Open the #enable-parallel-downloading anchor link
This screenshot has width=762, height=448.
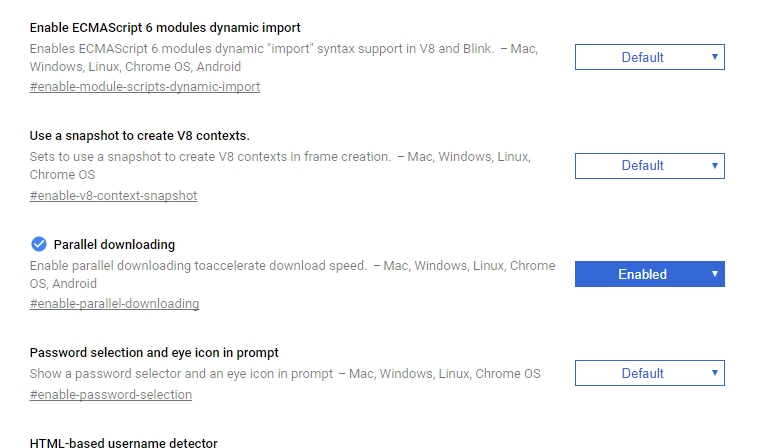coord(114,304)
